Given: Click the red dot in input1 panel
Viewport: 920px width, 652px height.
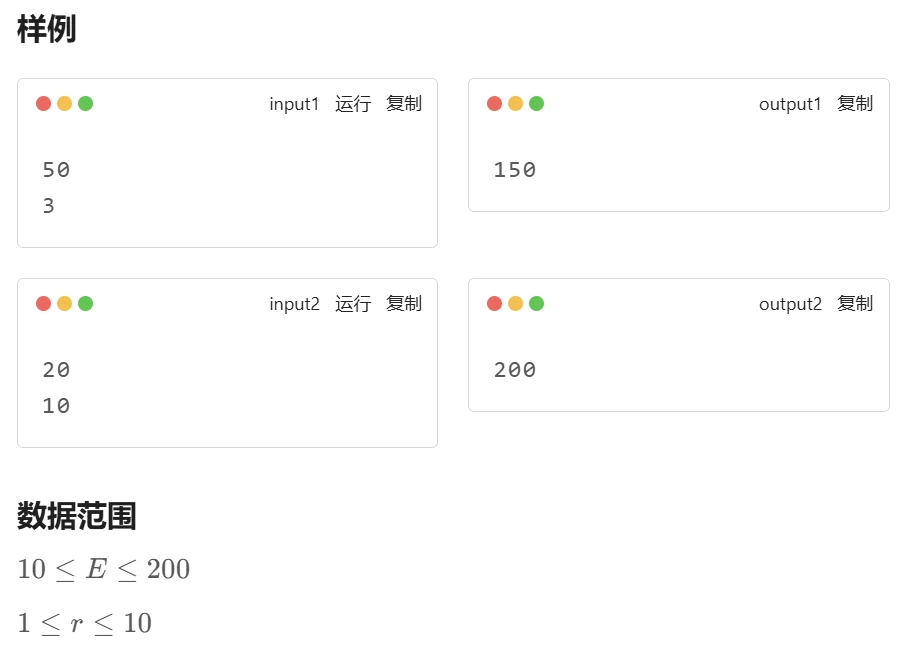Looking at the screenshot, I should pyautogui.click(x=43, y=103).
